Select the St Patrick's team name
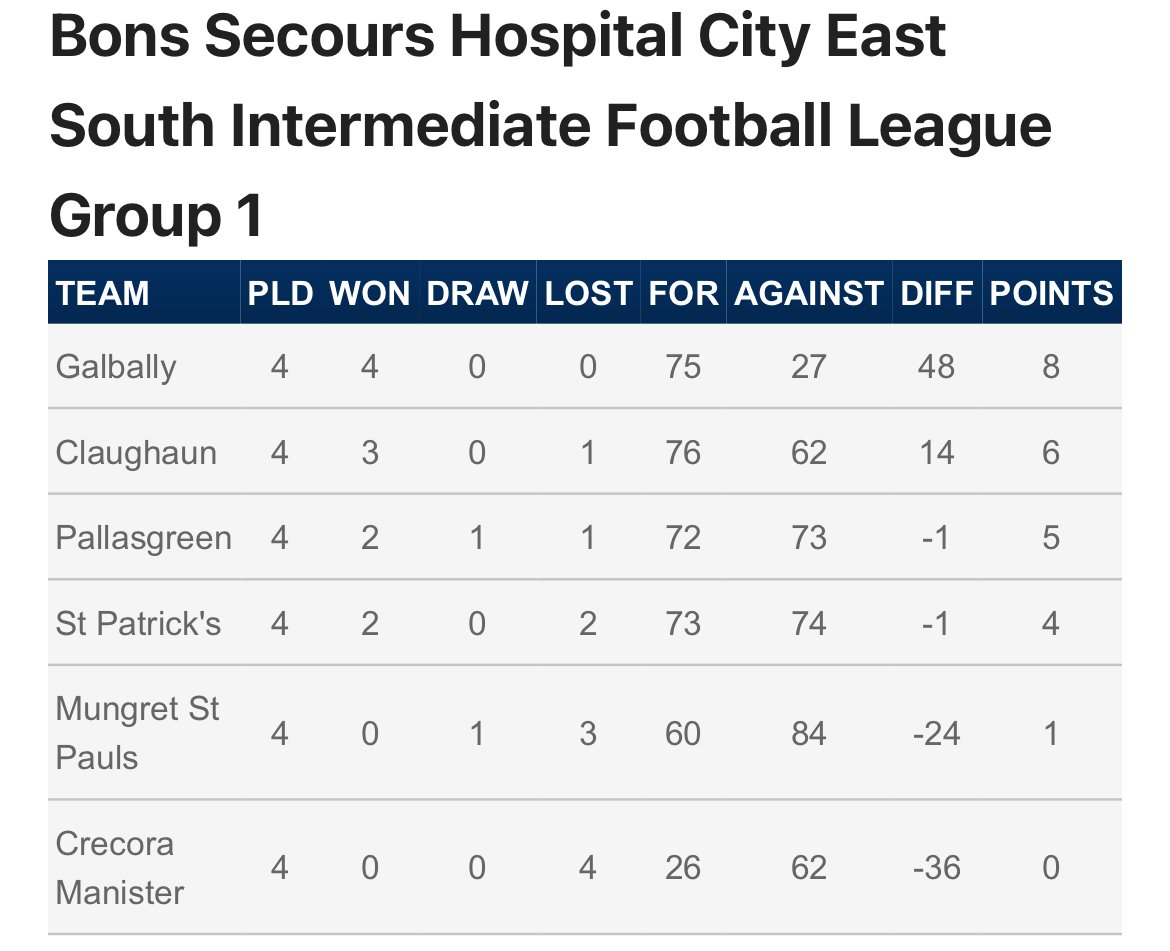The height and width of the screenshot is (951, 1170). click(x=138, y=624)
